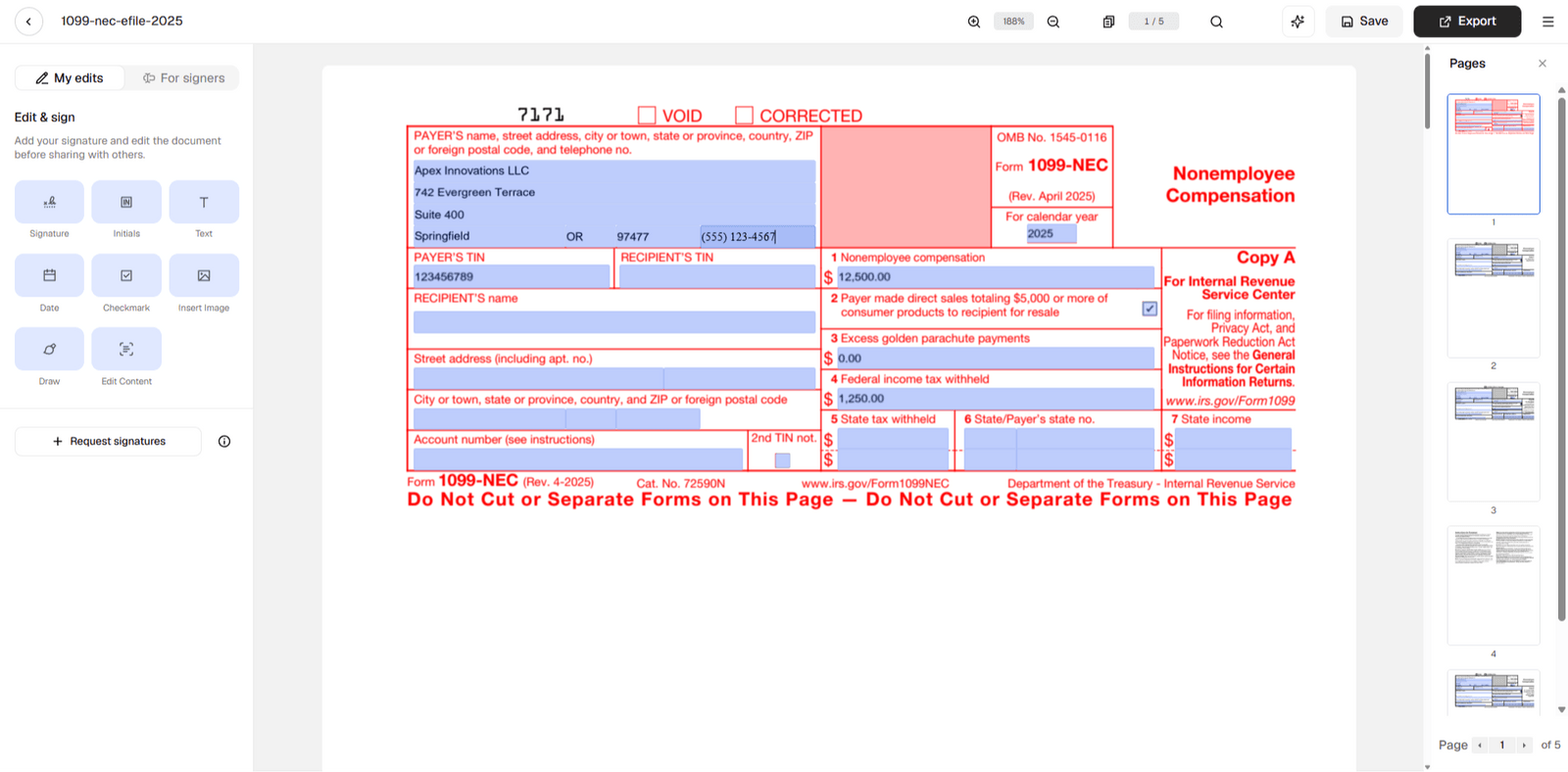Select the Draw tool
Viewport: 1568px width, 772px height.
click(49, 349)
